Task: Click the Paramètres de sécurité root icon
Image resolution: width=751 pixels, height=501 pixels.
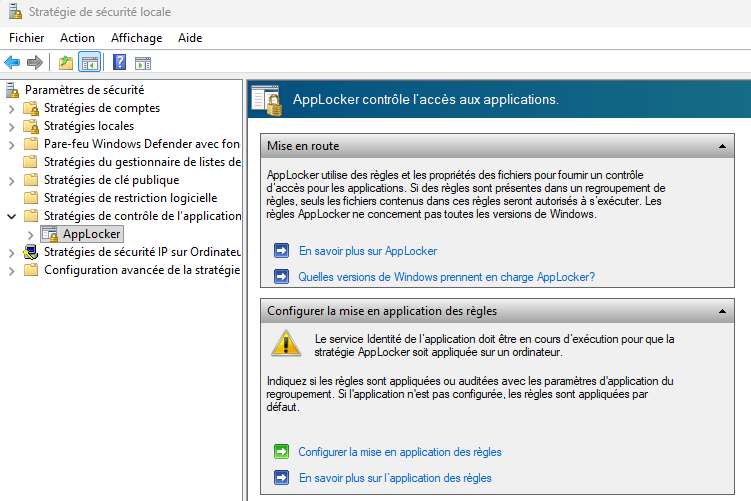Action: (x=12, y=90)
